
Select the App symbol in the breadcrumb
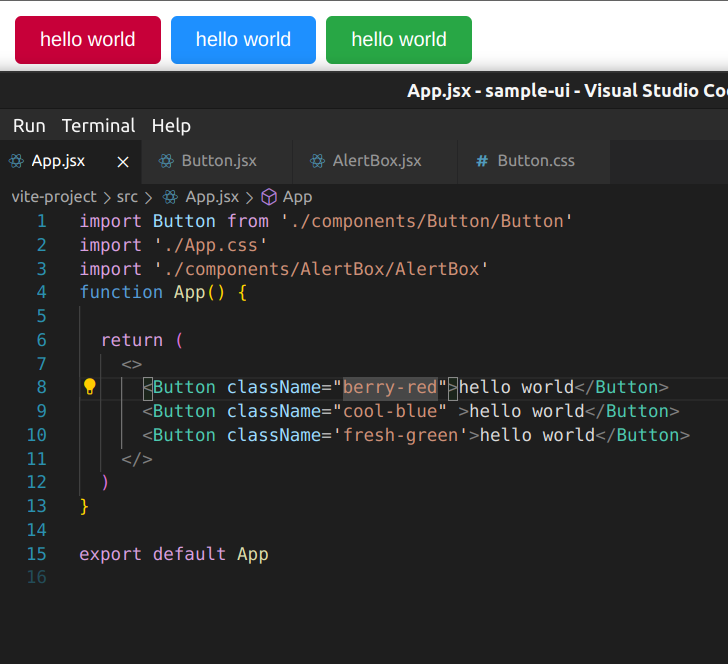click(x=298, y=197)
